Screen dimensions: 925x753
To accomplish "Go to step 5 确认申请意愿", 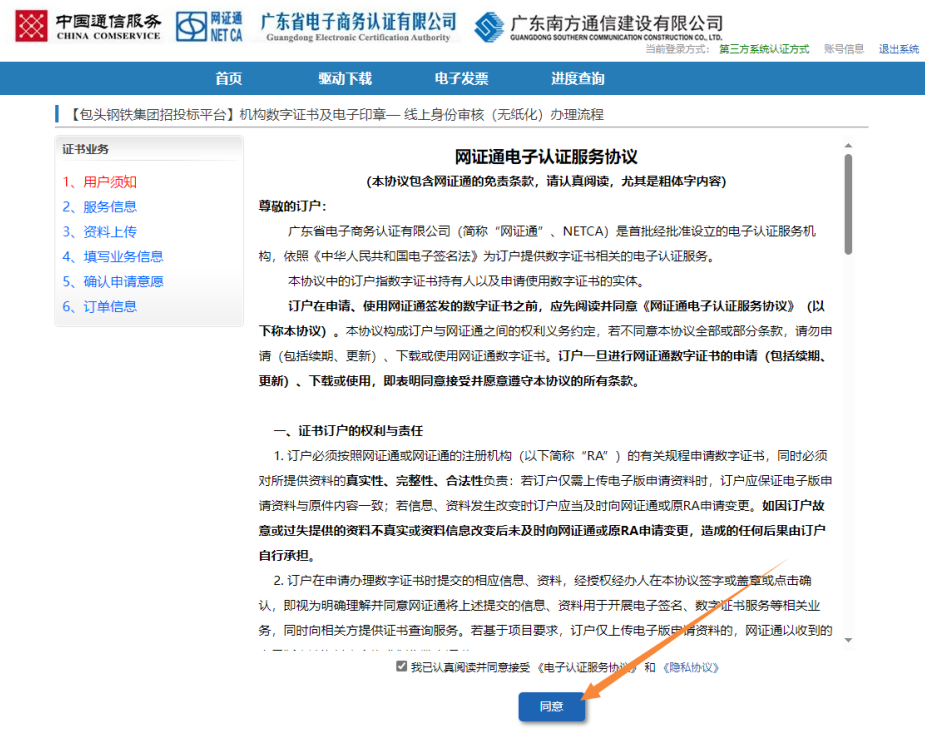I will click(112, 282).
